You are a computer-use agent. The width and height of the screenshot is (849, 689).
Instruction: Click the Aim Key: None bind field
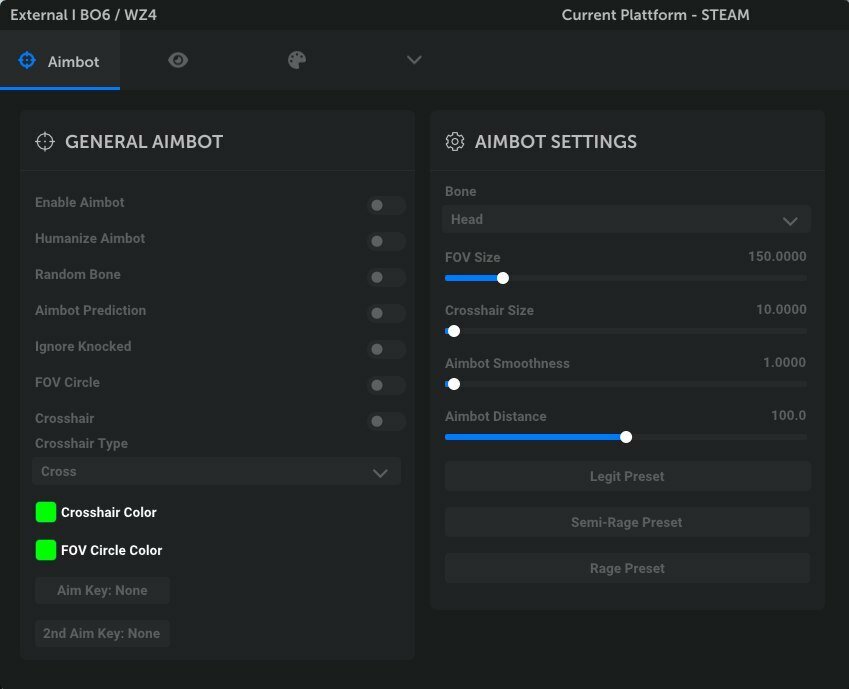(102, 590)
